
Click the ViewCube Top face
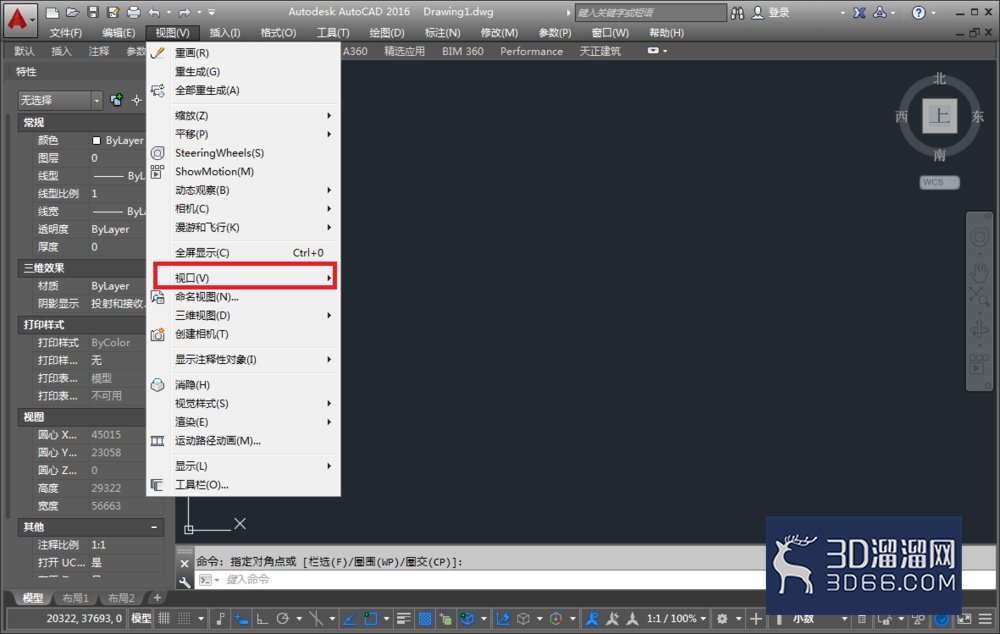click(x=939, y=116)
